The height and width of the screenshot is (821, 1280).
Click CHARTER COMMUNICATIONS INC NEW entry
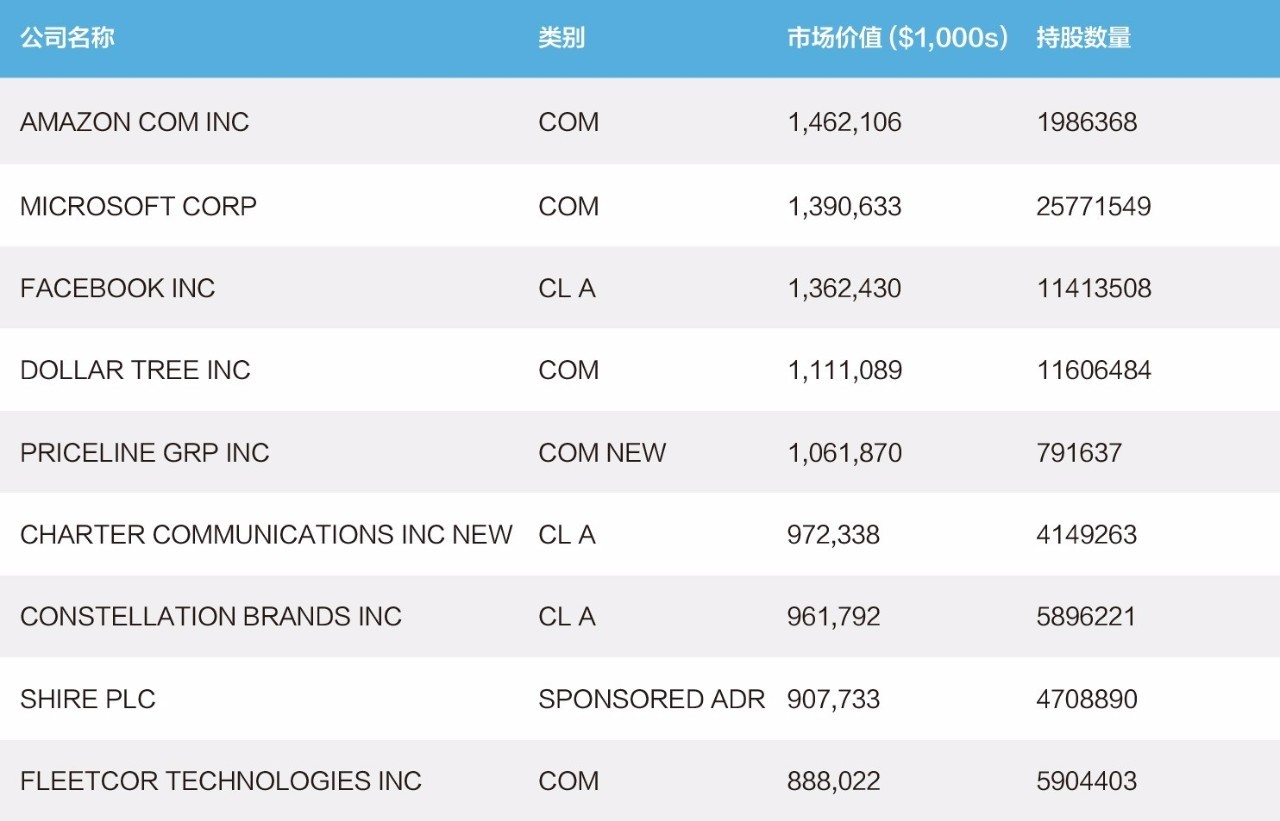[266, 535]
